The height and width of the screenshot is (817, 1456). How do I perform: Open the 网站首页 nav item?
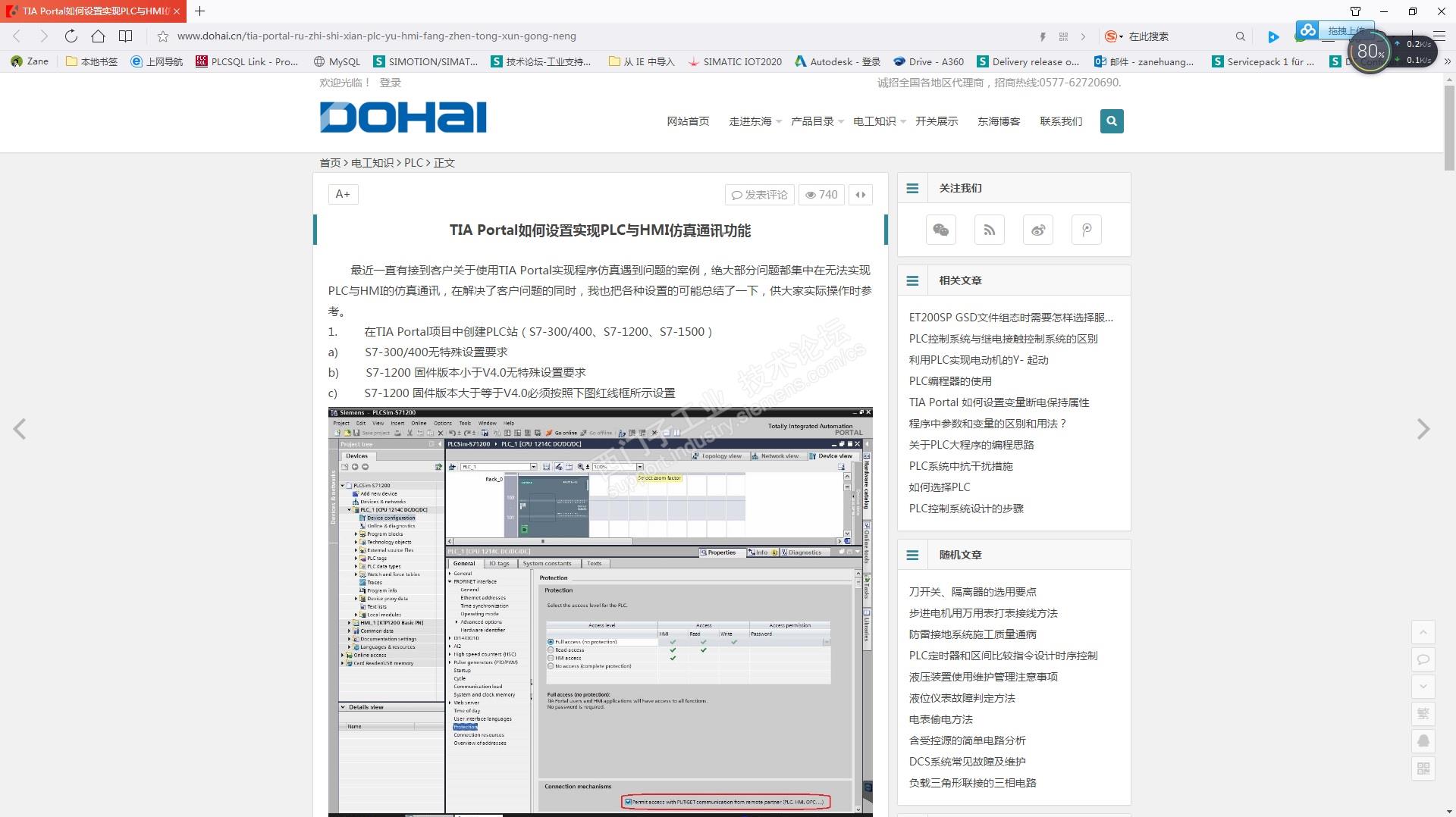(x=688, y=121)
